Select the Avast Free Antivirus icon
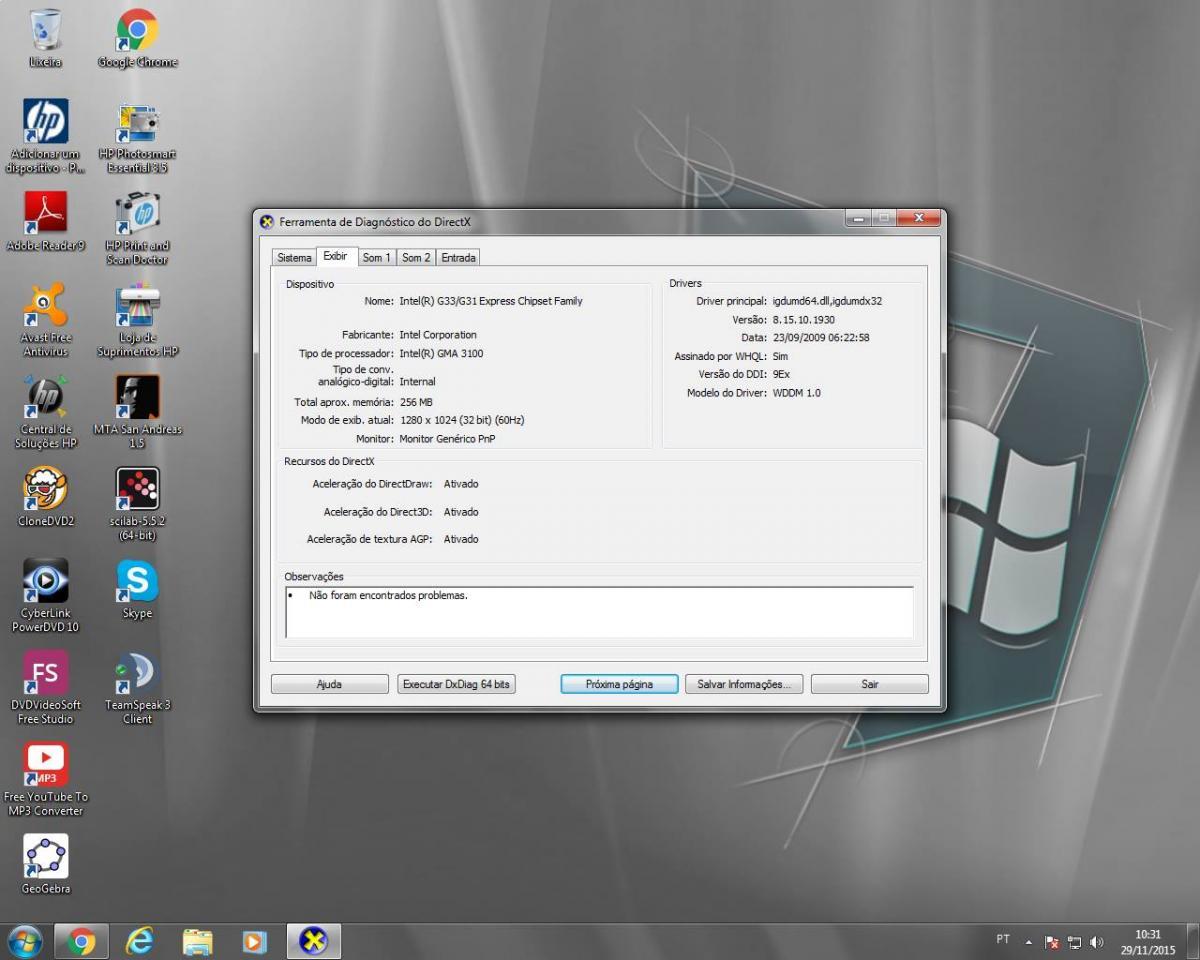 click(45, 320)
